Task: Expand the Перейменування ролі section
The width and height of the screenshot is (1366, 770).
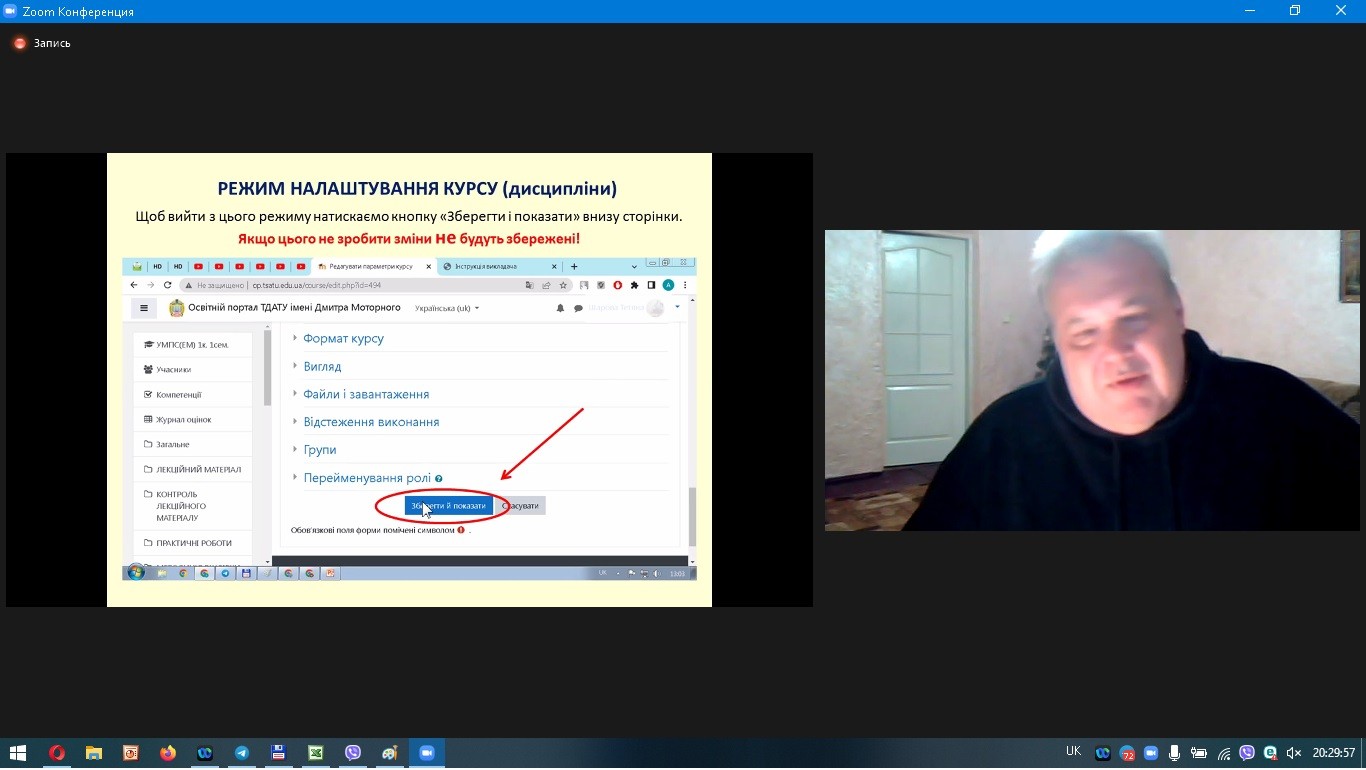Action: (x=367, y=478)
